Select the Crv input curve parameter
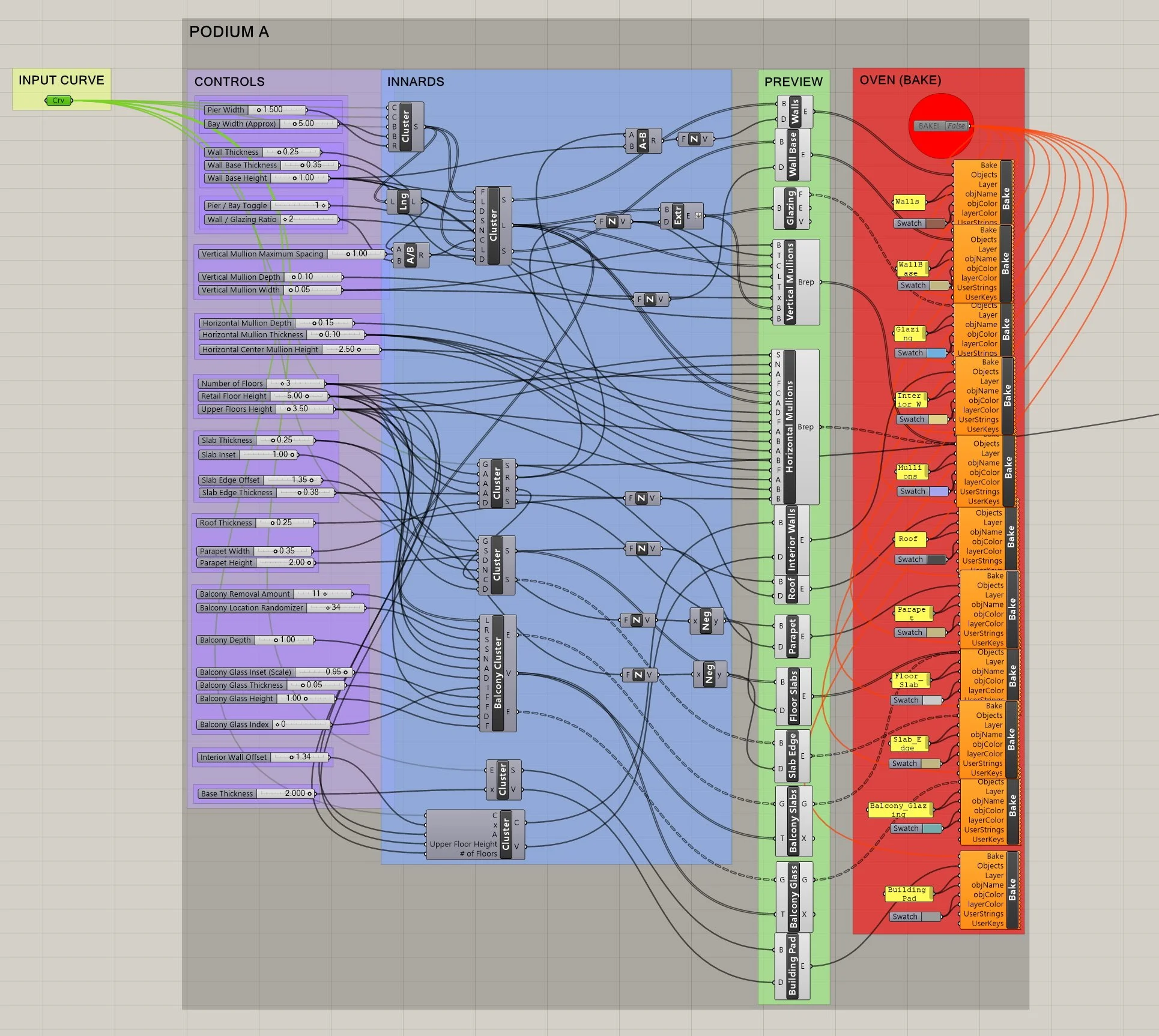This screenshot has height=1036, width=1159. pyautogui.click(x=59, y=100)
